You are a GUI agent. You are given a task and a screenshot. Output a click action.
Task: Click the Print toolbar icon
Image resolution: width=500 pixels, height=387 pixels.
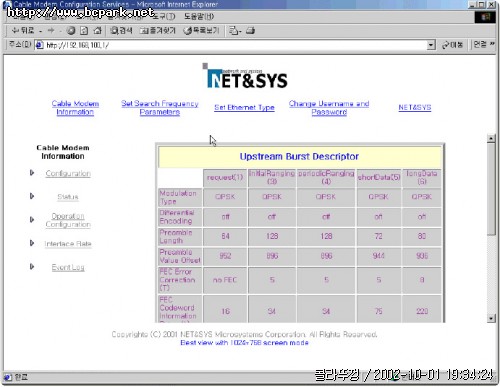(x=251, y=31)
